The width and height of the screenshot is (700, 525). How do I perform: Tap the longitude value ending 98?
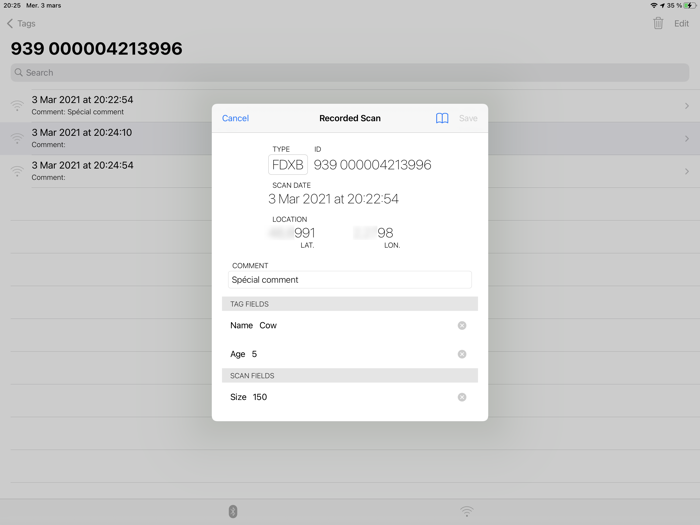pyautogui.click(x=373, y=233)
